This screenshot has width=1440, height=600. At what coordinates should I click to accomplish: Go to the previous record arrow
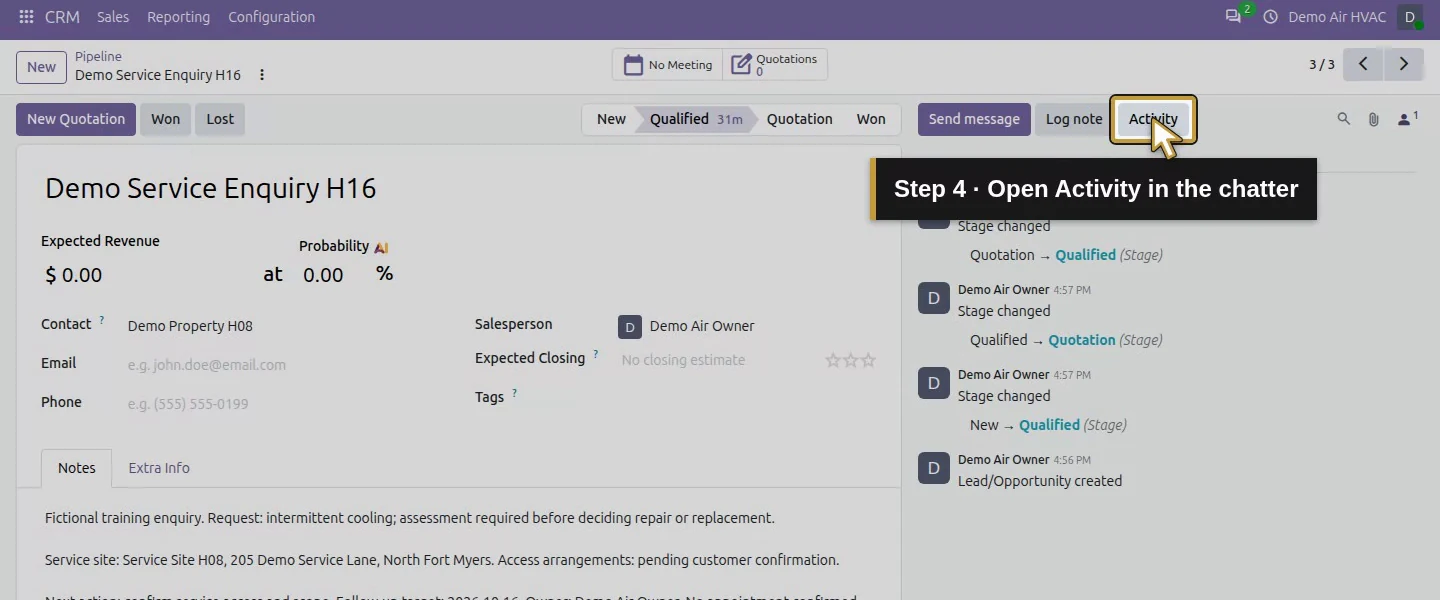coord(1363,64)
